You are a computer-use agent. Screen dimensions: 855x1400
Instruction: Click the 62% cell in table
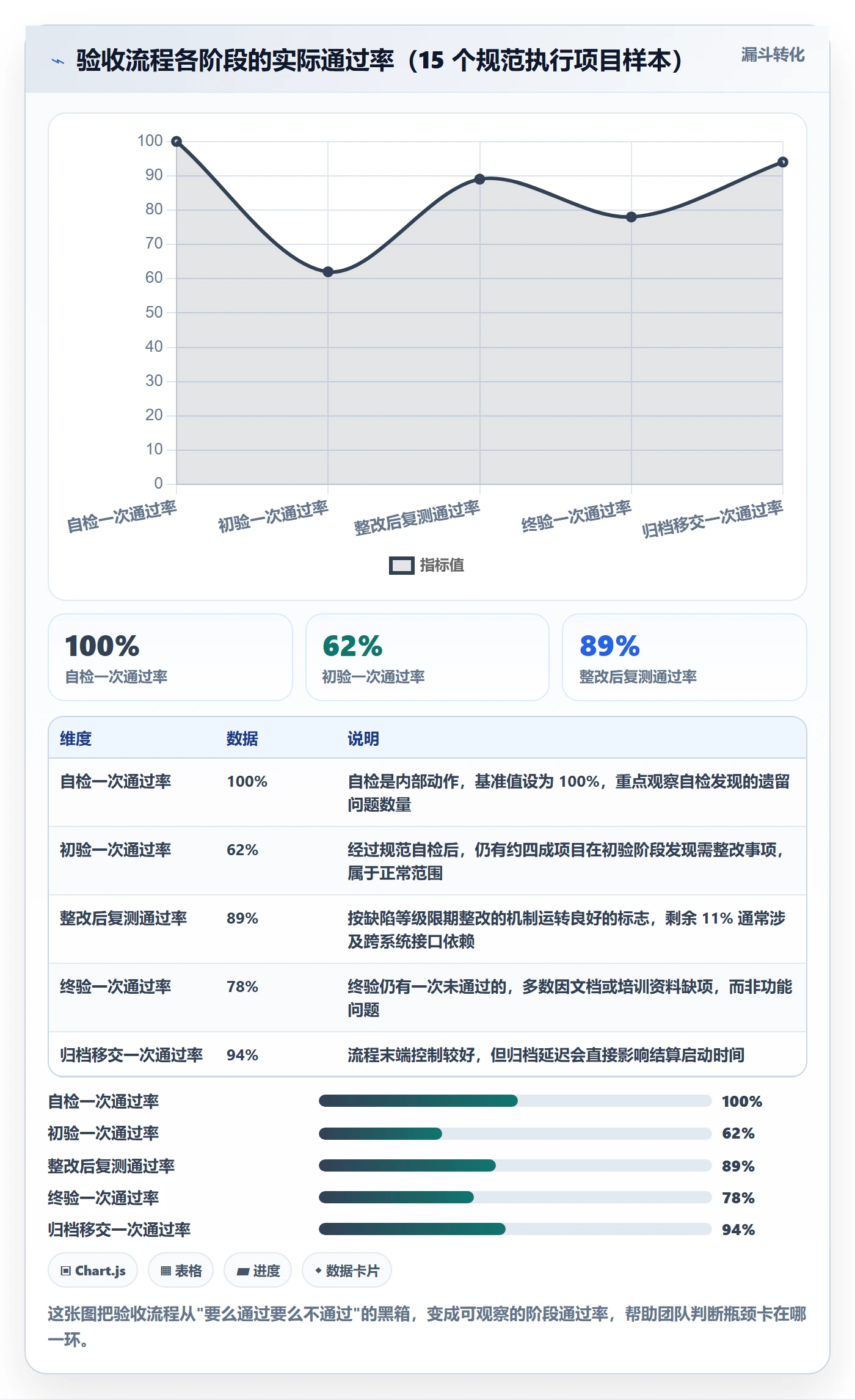pos(242,850)
